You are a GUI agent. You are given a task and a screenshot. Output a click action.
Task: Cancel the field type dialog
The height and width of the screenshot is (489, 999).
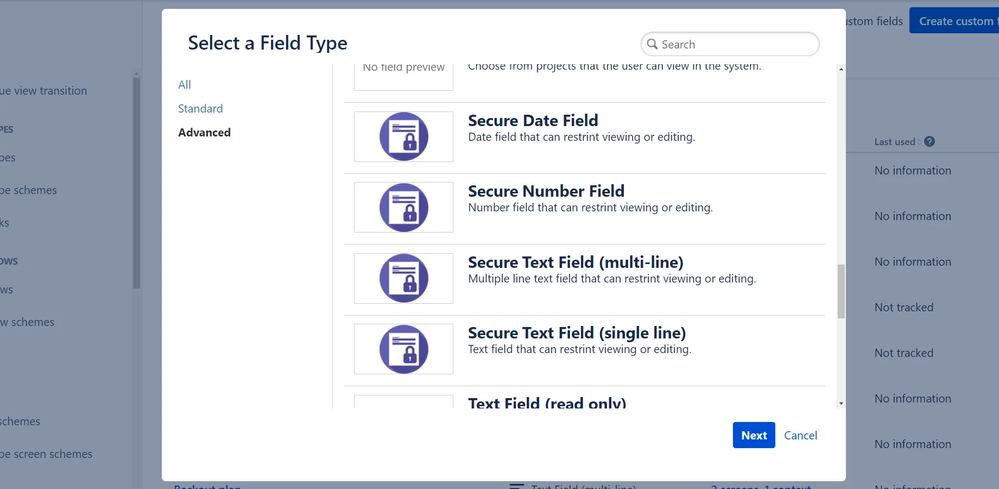(800, 436)
